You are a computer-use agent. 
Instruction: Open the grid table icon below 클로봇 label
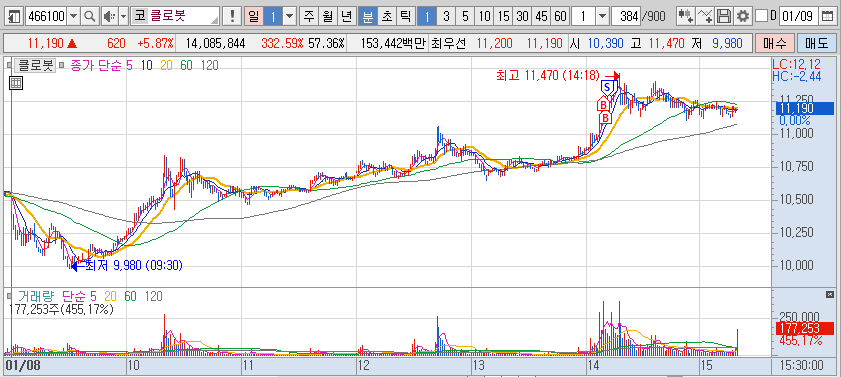click(16, 83)
